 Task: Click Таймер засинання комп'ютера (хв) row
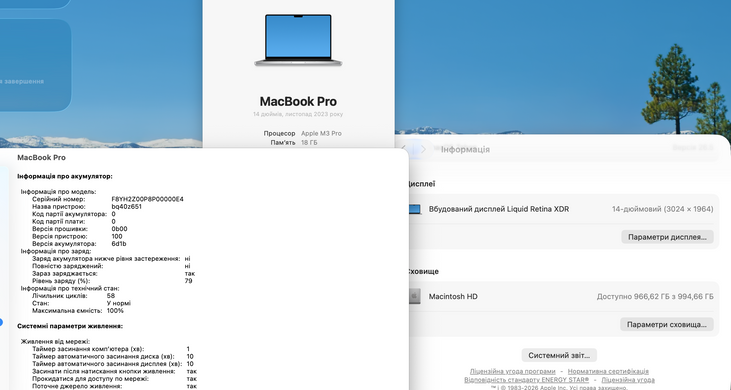click(x=111, y=349)
